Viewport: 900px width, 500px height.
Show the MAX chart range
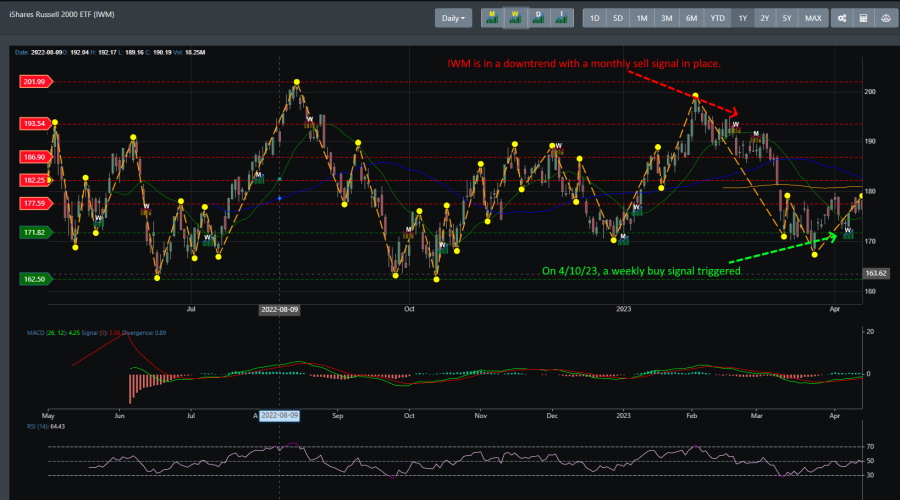coord(813,18)
